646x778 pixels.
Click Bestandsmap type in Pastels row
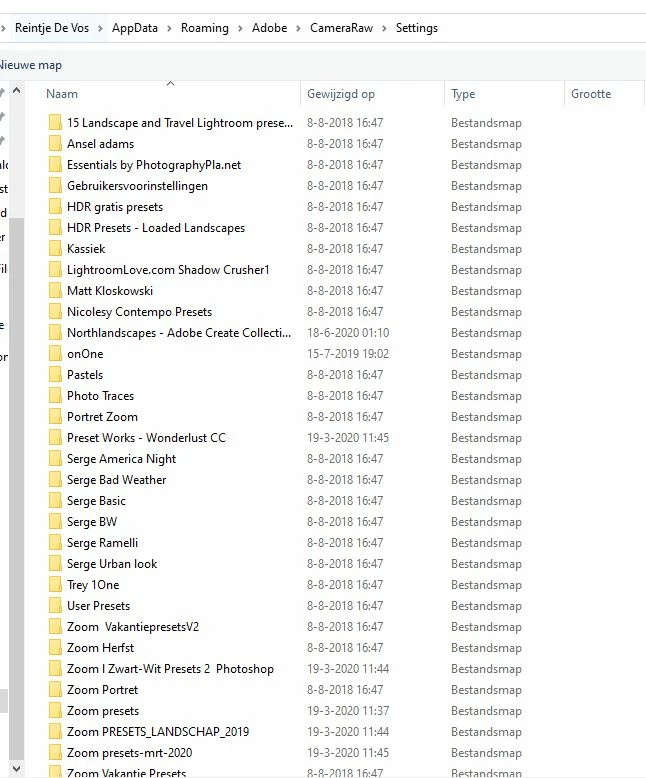pyautogui.click(x=486, y=375)
